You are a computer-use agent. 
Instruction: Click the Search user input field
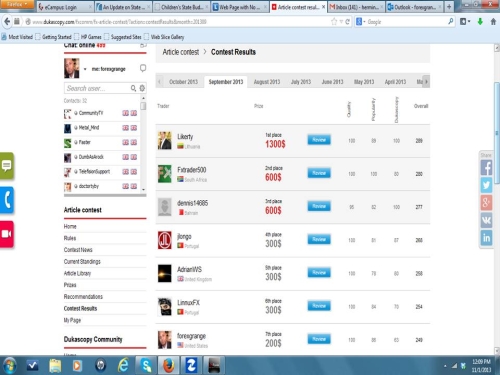tap(96, 88)
